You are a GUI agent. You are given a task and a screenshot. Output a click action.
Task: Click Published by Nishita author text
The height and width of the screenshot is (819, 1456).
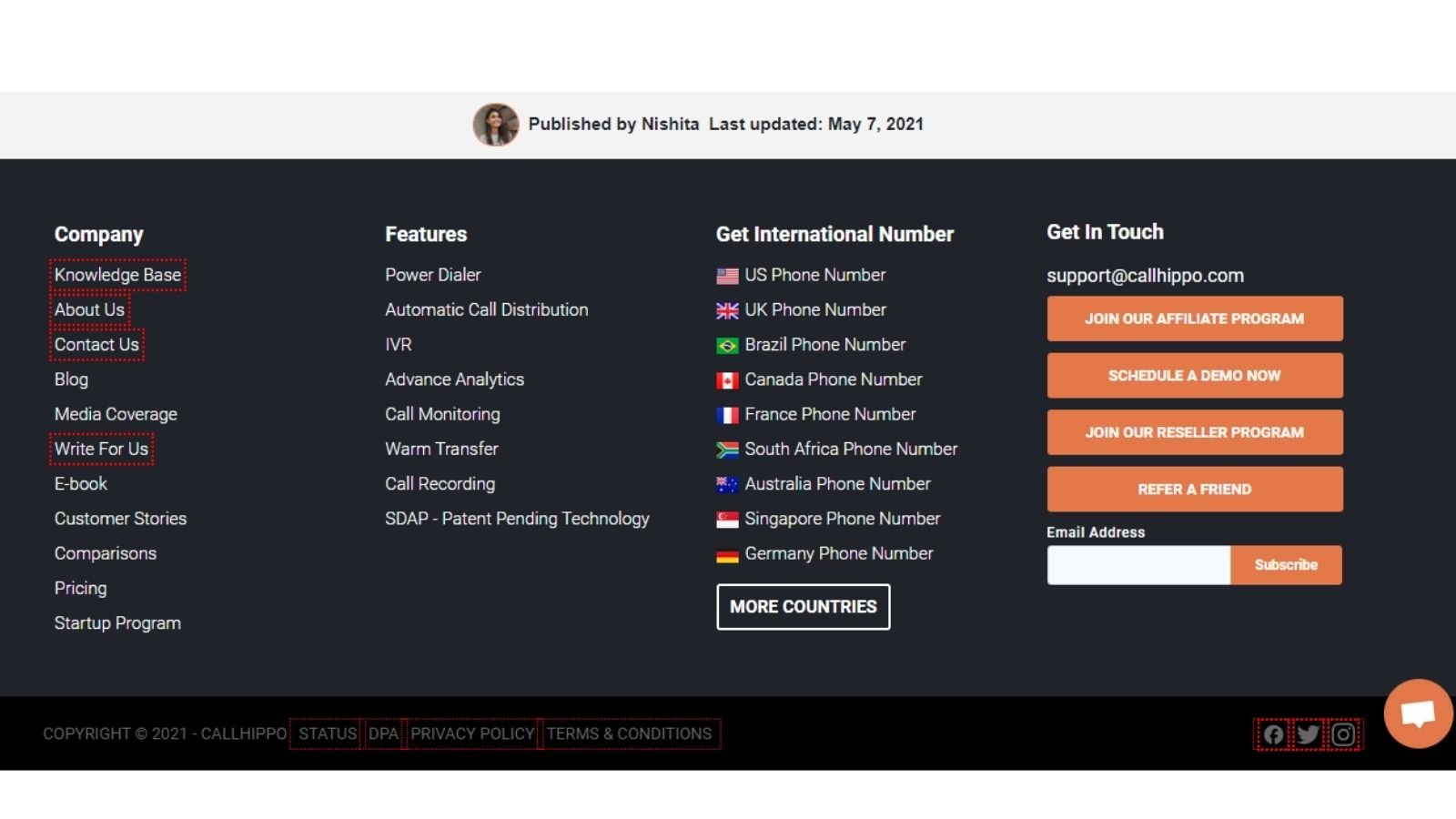[613, 125]
